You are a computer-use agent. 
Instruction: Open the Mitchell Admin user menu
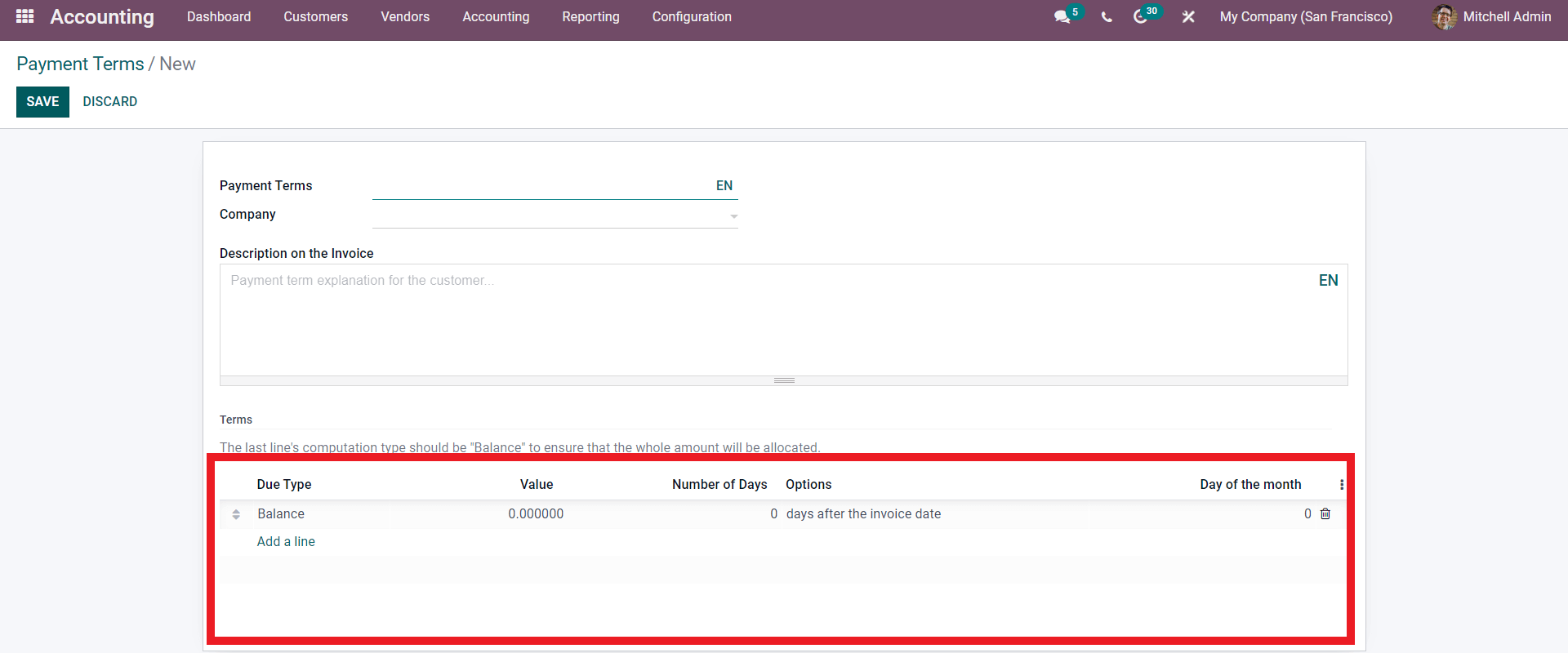(1491, 17)
